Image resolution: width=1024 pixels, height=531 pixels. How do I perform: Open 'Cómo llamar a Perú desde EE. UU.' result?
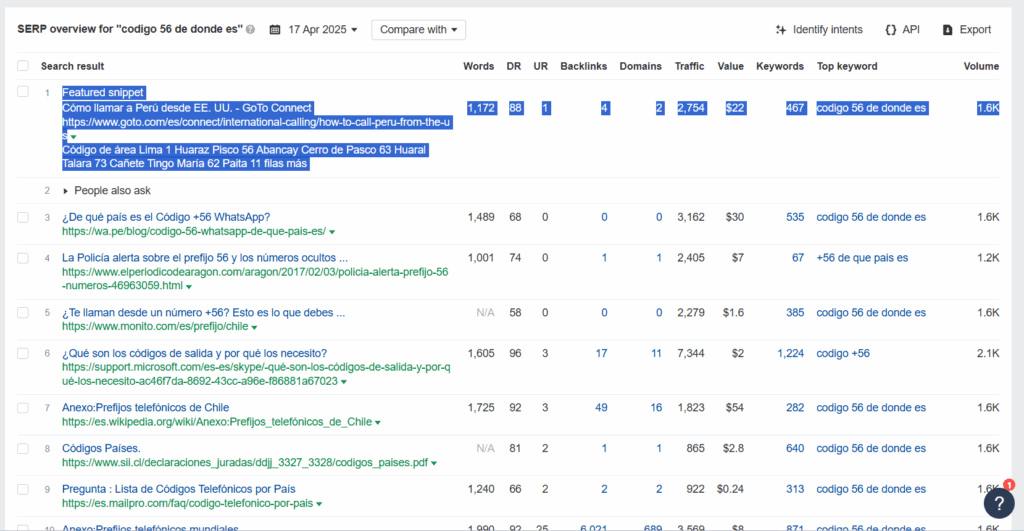coord(187,108)
